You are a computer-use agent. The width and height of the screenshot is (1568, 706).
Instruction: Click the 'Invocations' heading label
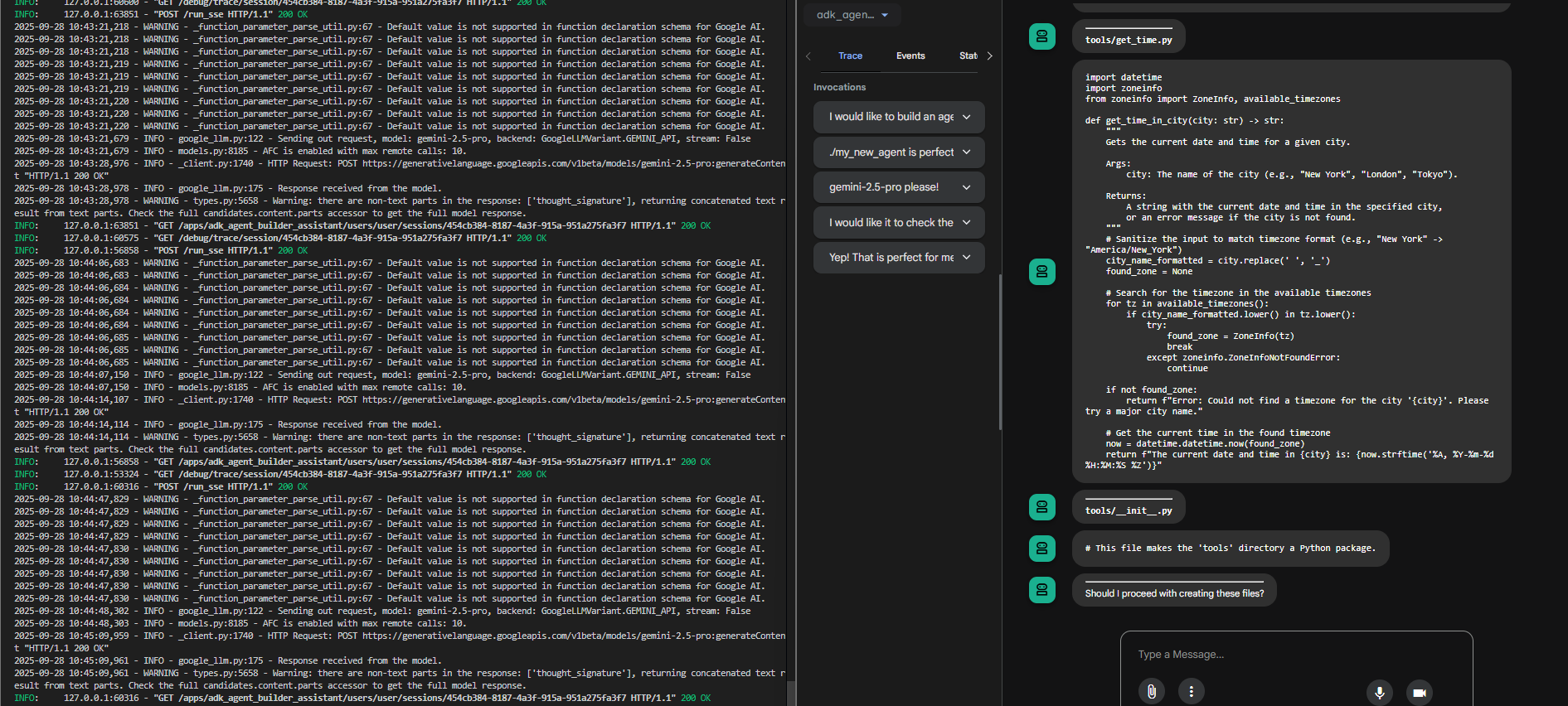pyautogui.click(x=839, y=87)
